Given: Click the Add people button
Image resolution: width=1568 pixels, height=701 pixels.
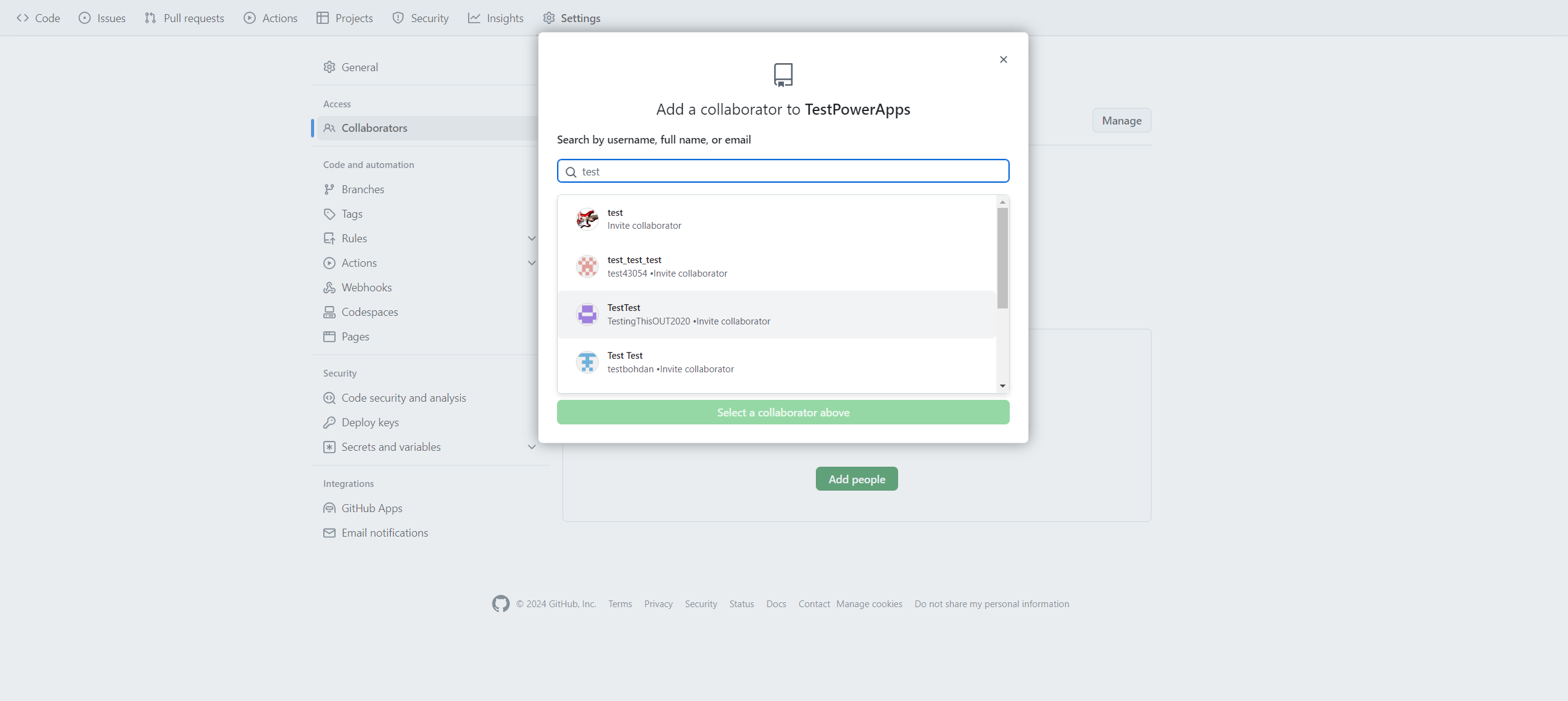Looking at the screenshot, I should coord(856,478).
